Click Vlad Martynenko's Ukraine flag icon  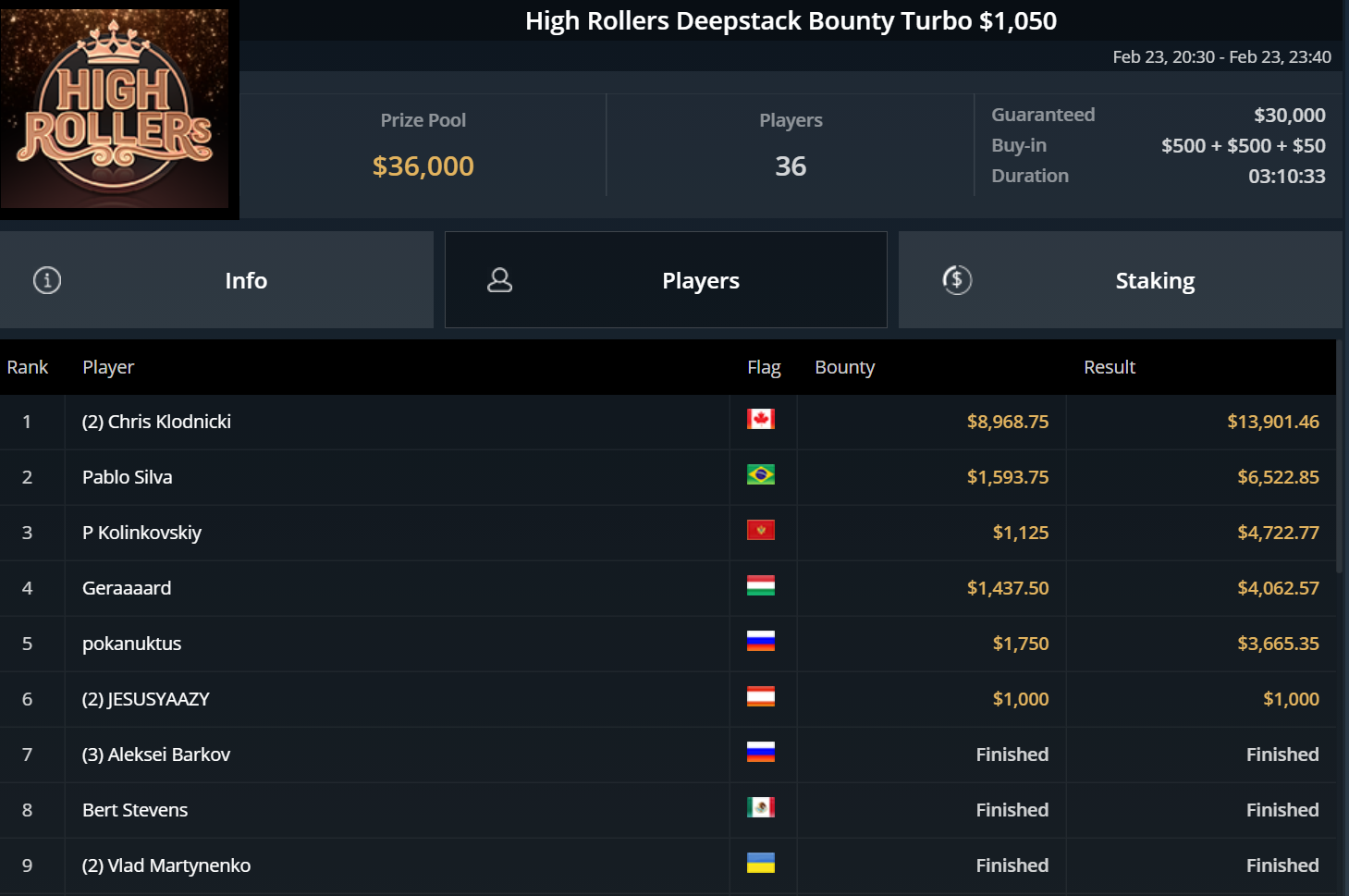pyautogui.click(x=760, y=864)
